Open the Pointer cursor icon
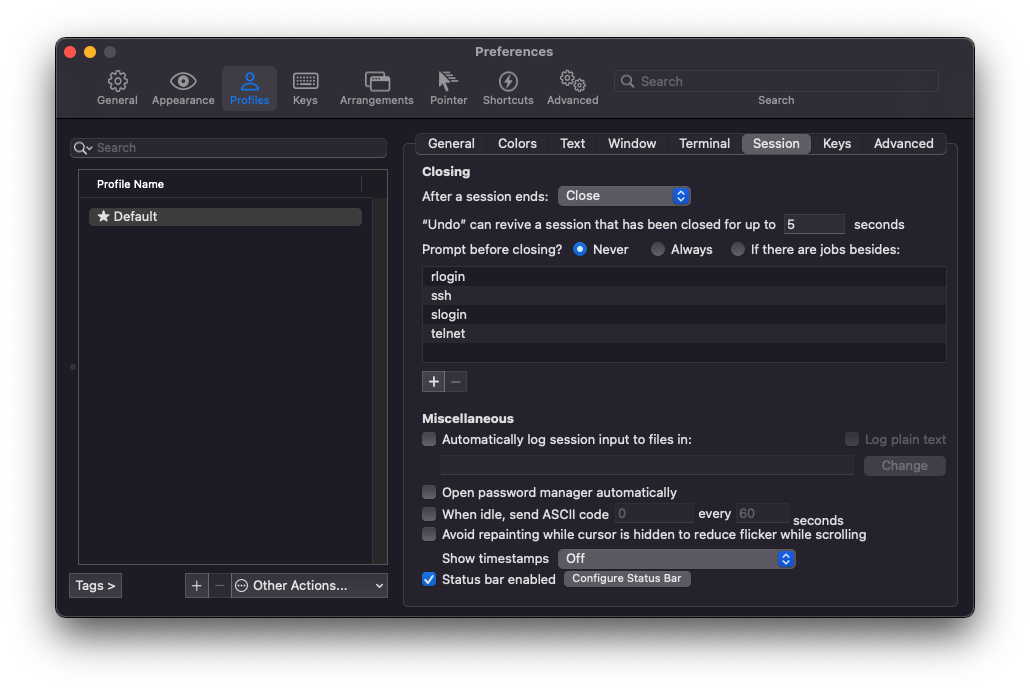This screenshot has height=691, width=1030. pyautogui.click(x=448, y=81)
